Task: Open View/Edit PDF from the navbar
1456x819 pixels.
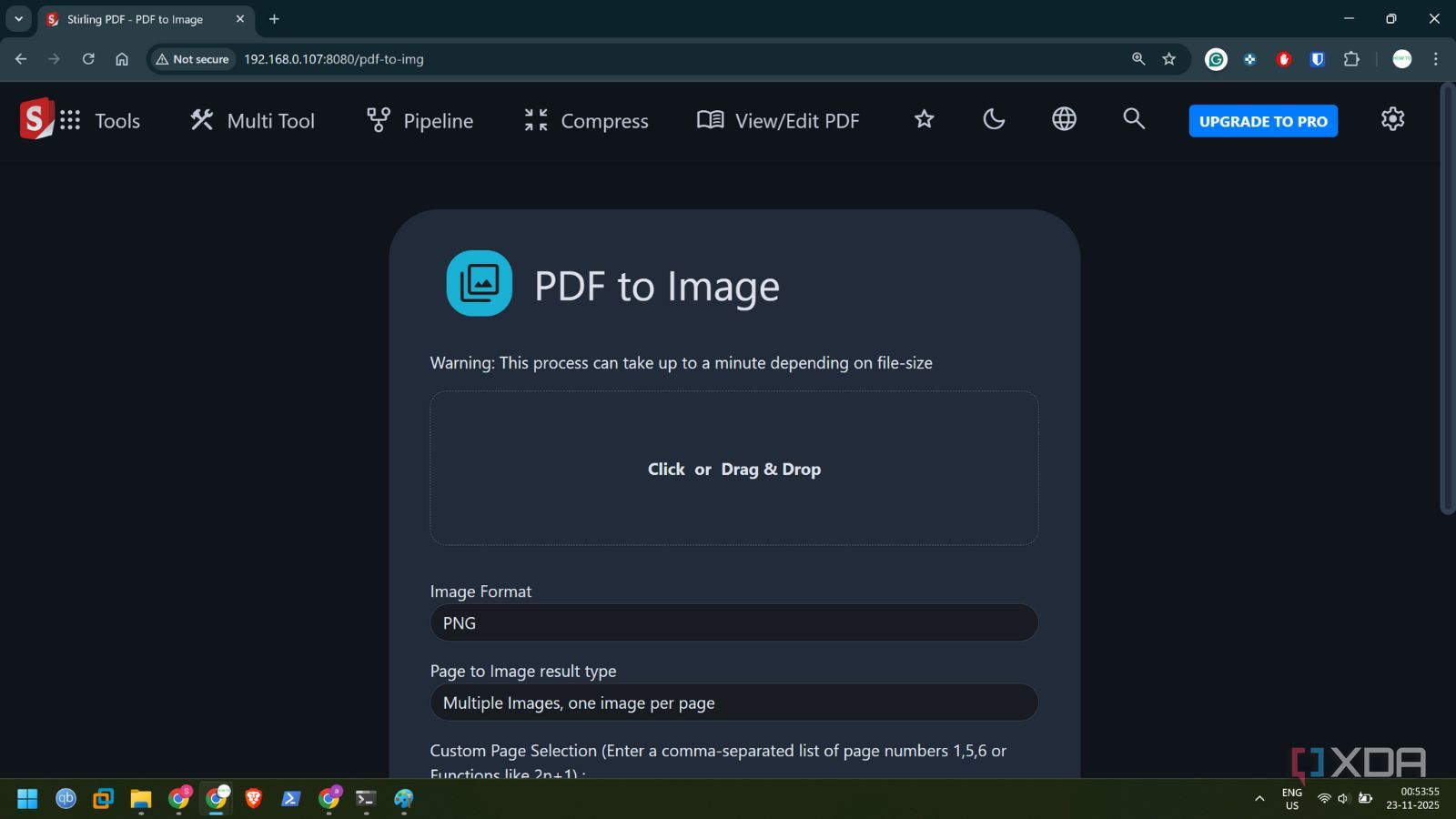Action: click(778, 120)
